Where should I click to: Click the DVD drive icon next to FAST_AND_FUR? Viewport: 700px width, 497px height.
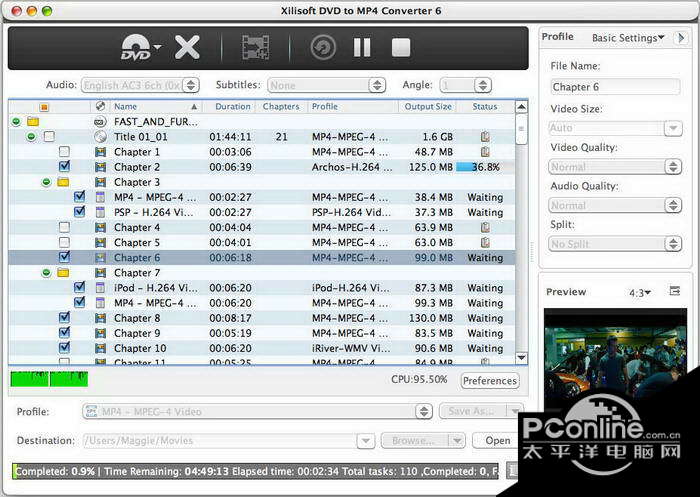tap(100, 121)
